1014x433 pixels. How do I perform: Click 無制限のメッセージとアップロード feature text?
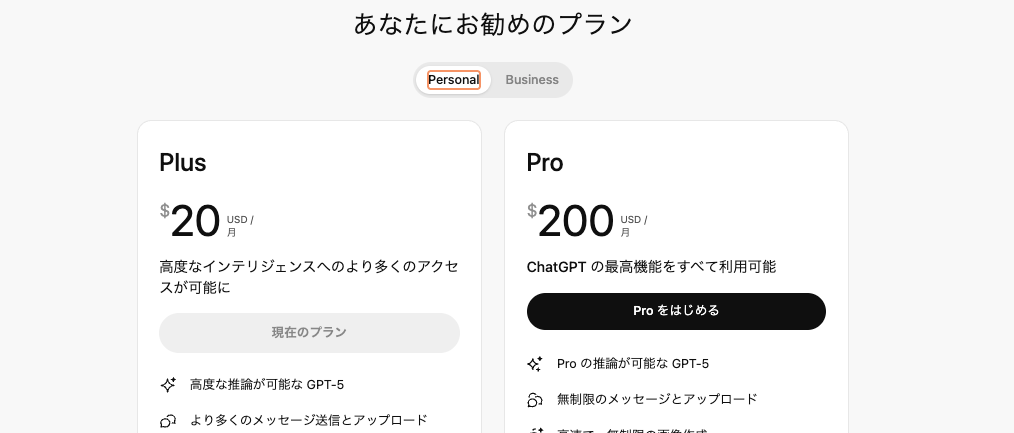tap(657, 399)
